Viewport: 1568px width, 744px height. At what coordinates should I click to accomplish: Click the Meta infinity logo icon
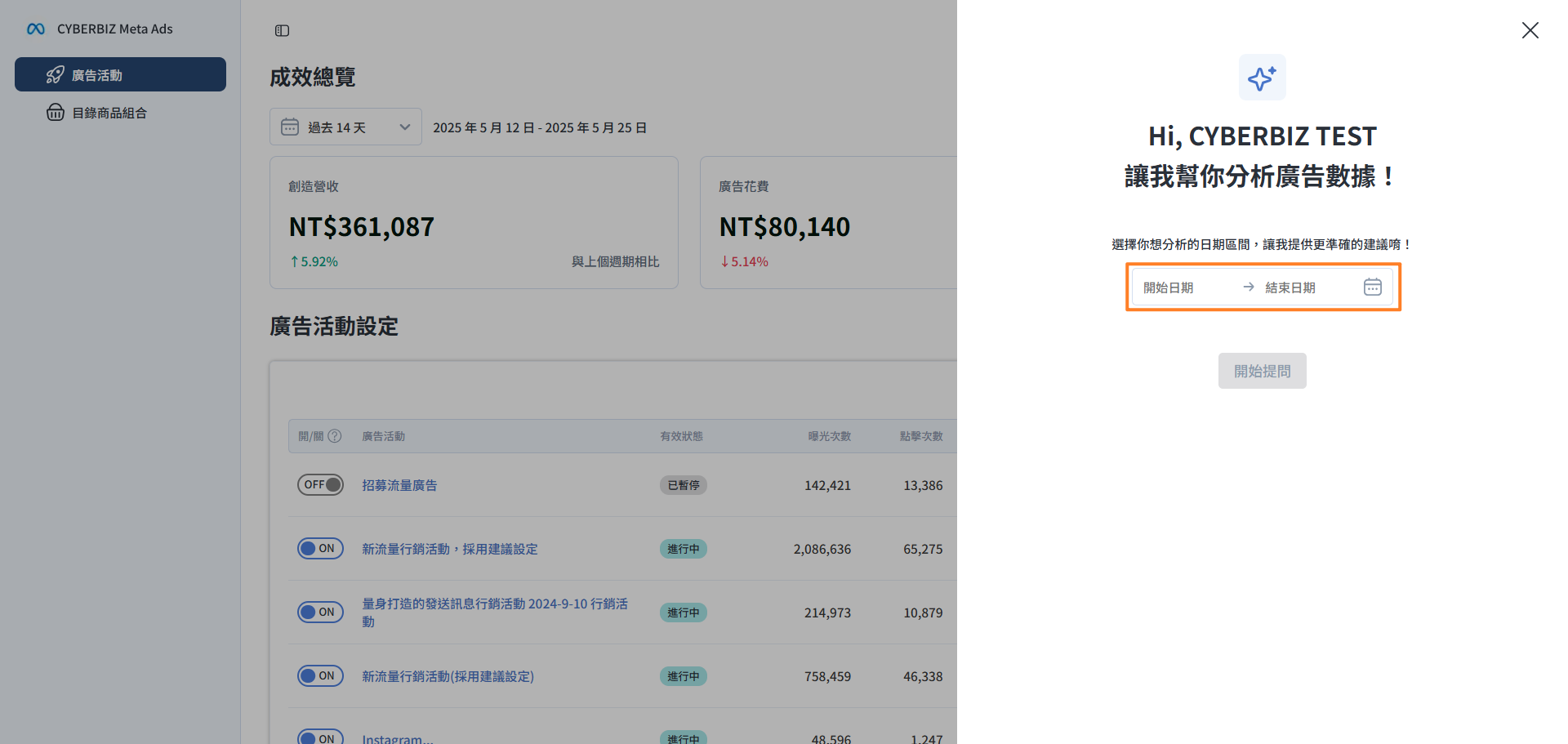coord(35,29)
